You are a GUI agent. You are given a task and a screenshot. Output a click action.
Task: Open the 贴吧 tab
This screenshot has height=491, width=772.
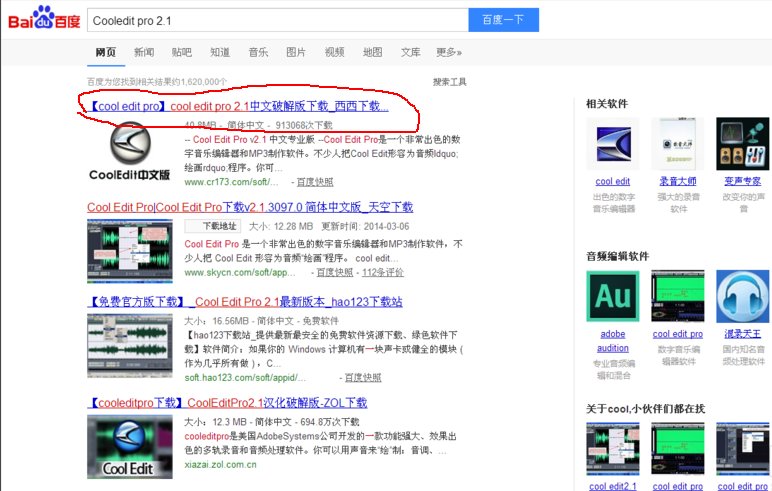coord(182,52)
